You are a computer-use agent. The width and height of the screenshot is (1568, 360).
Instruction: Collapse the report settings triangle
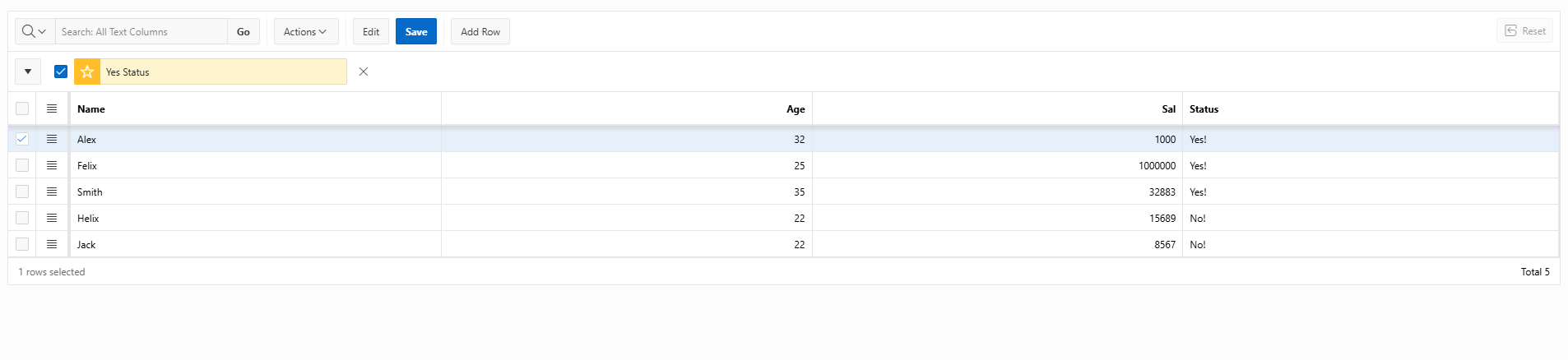[28, 72]
